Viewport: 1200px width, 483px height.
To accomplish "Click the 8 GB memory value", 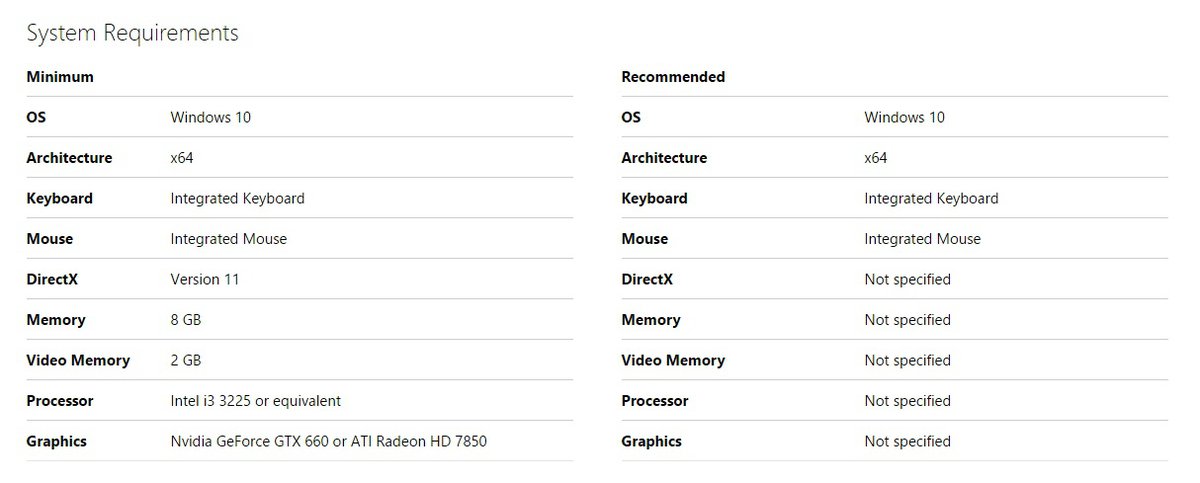I will pos(186,320).
